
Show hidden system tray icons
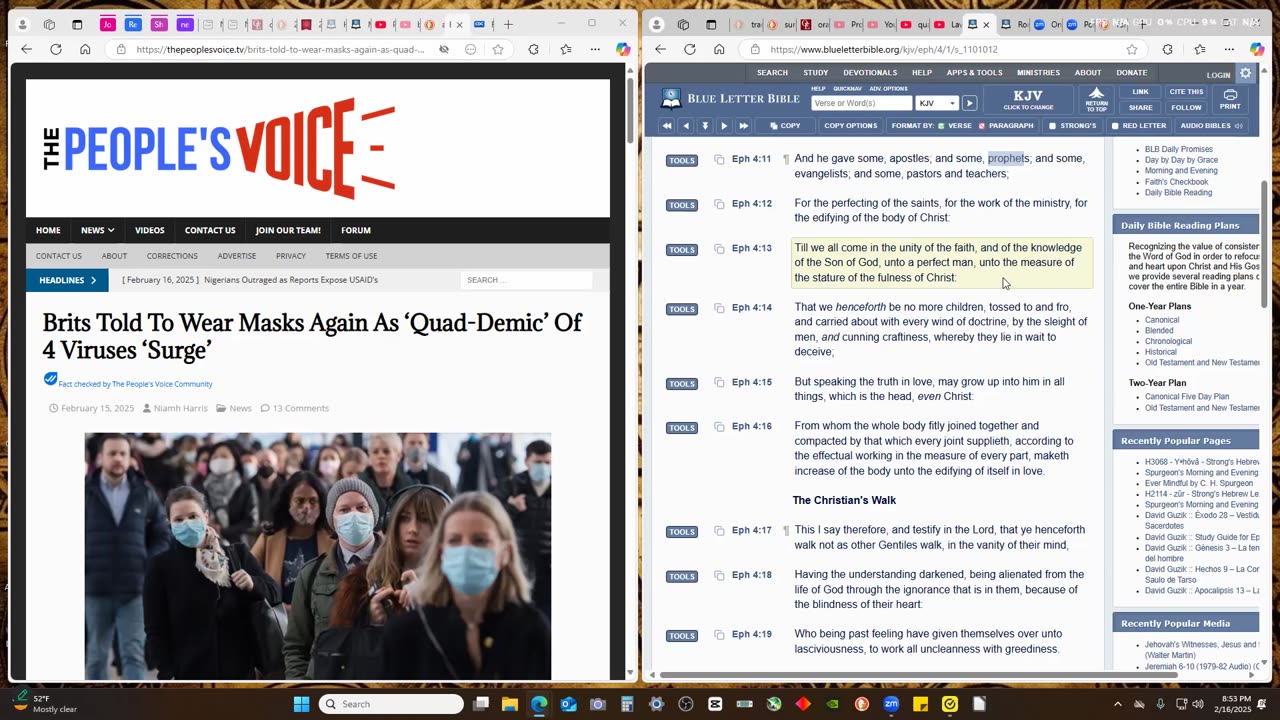coord(1118,704)
